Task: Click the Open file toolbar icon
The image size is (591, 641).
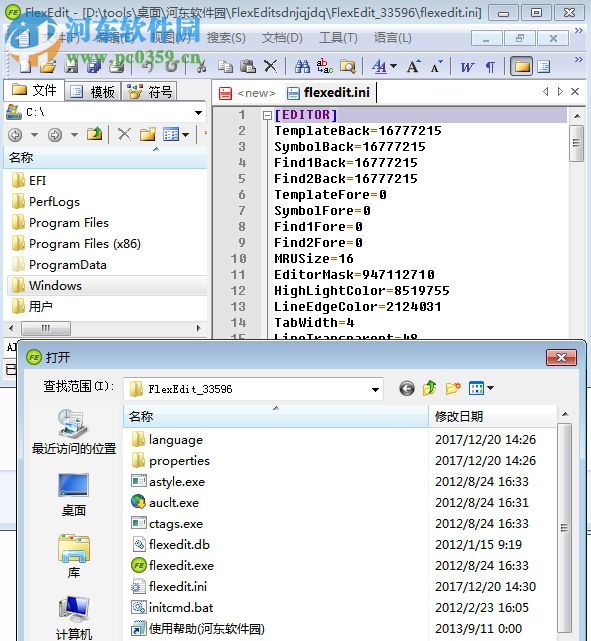Action: 48,66
